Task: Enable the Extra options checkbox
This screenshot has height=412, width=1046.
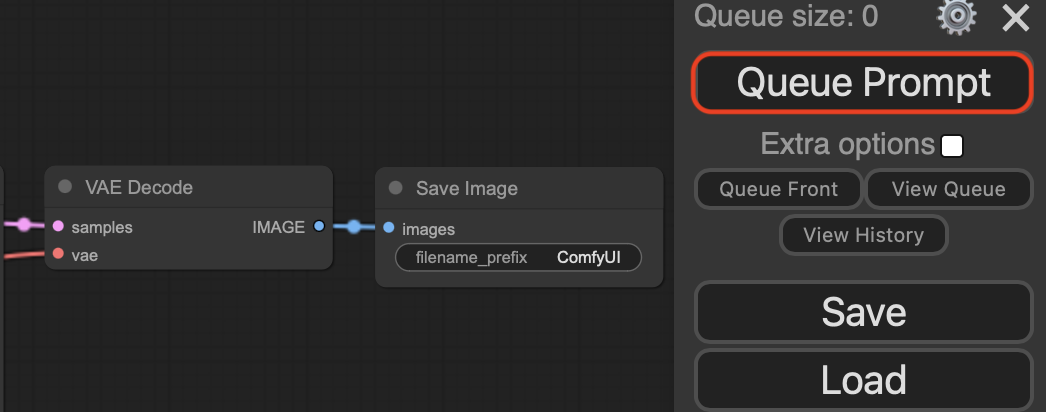Action: point(952,146)
